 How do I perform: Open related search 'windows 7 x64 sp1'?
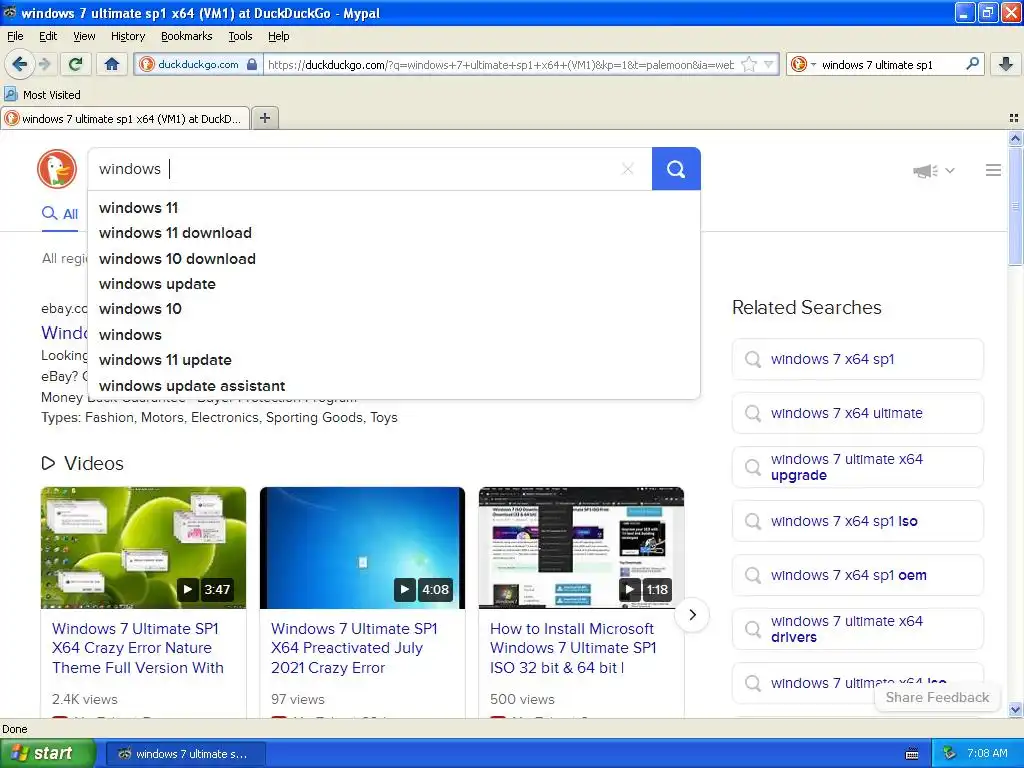click(x=857, y=359)
